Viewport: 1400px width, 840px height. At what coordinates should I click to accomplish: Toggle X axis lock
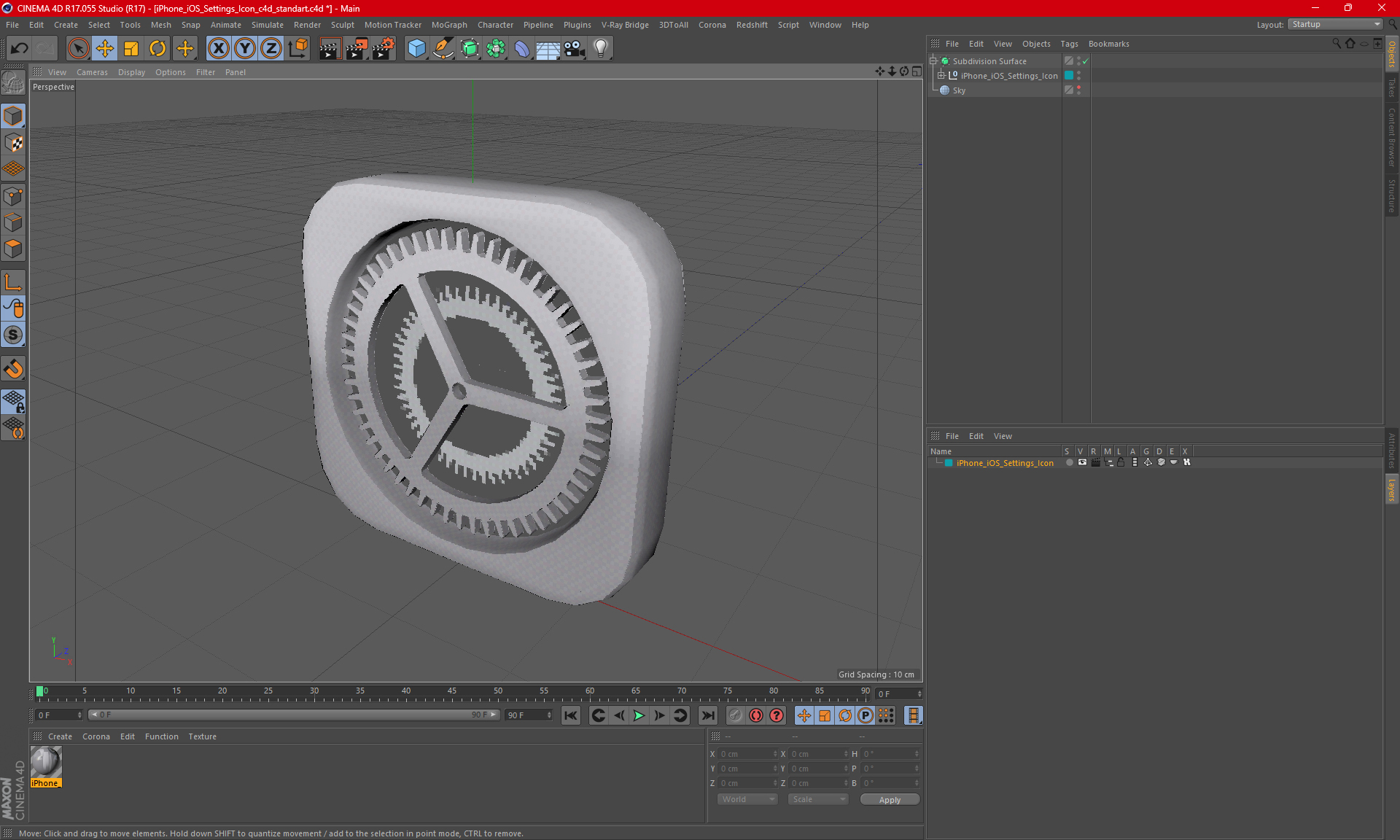pyautogui.click(x=218, y=48)
